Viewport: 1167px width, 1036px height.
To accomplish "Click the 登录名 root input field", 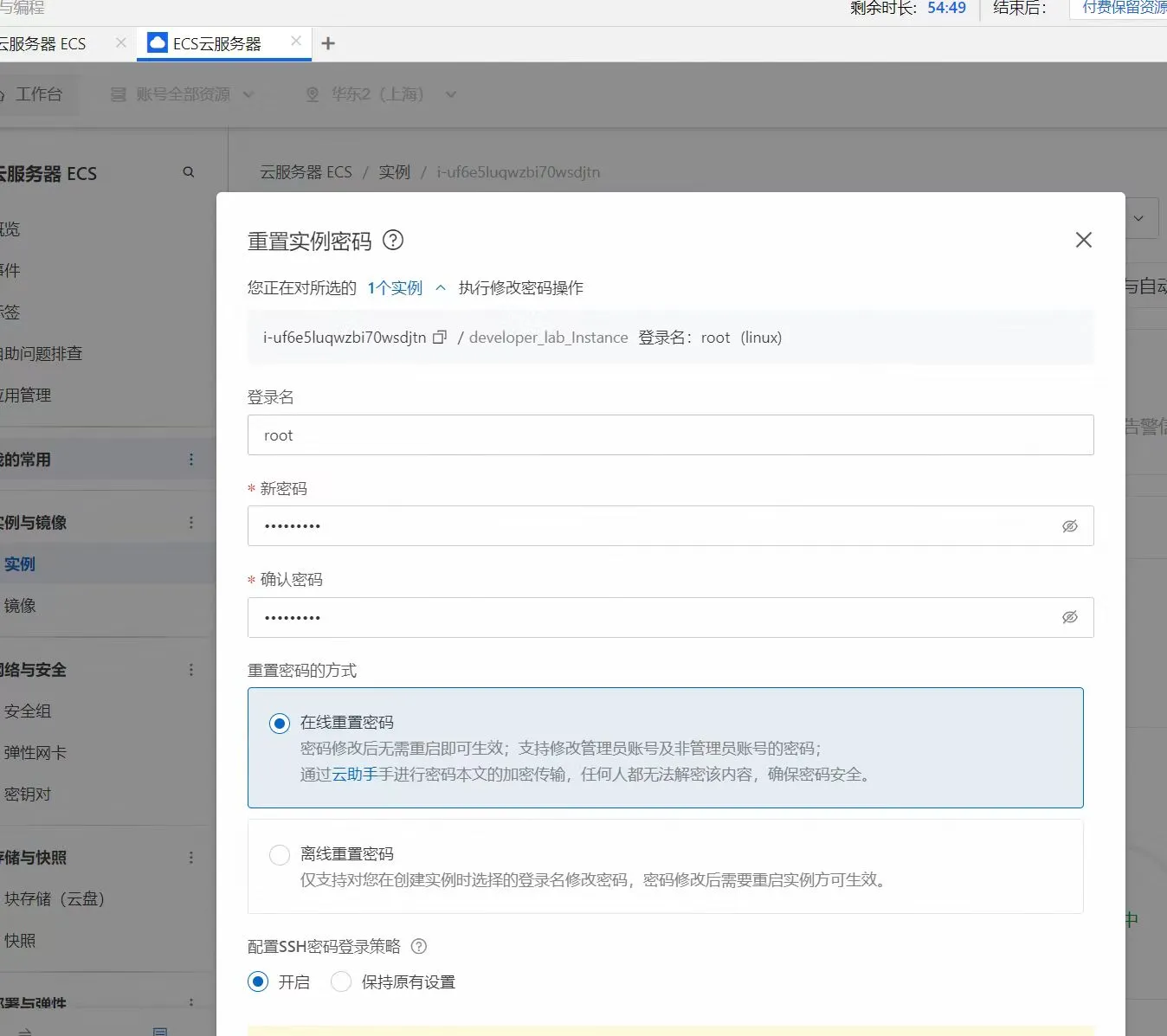I will coord(670,434).
